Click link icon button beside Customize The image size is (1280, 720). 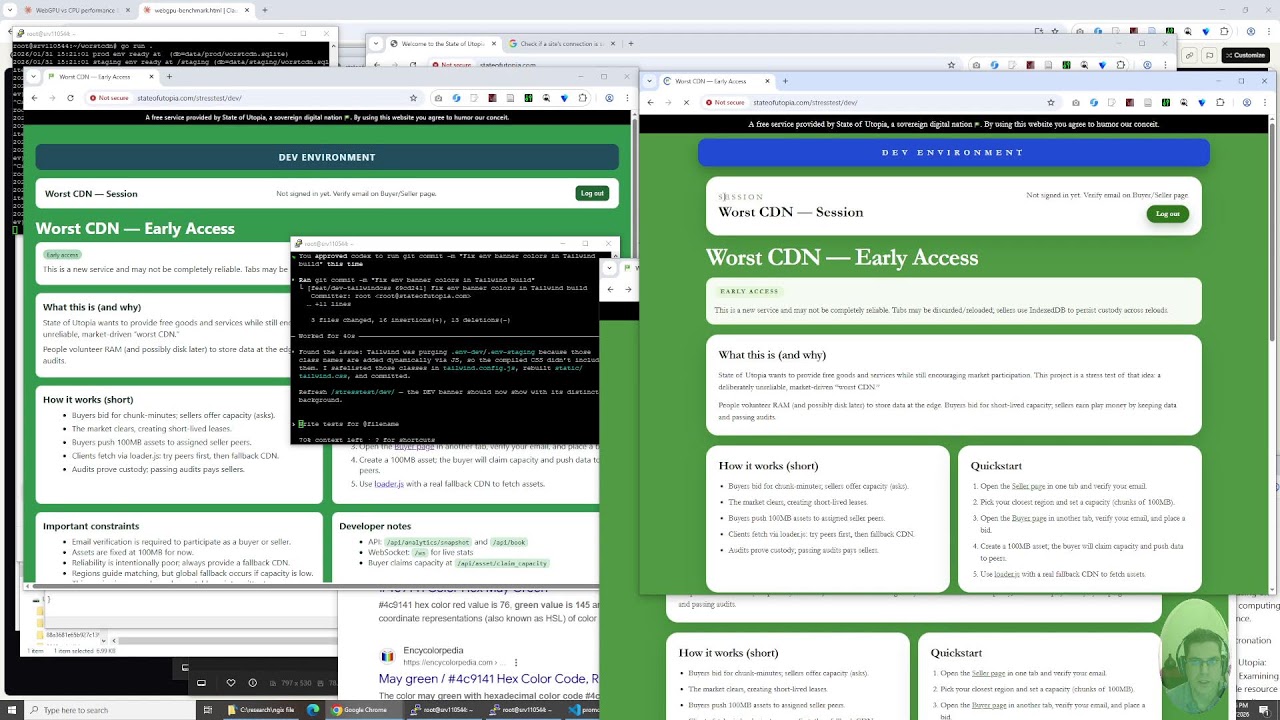(1189, 55)
